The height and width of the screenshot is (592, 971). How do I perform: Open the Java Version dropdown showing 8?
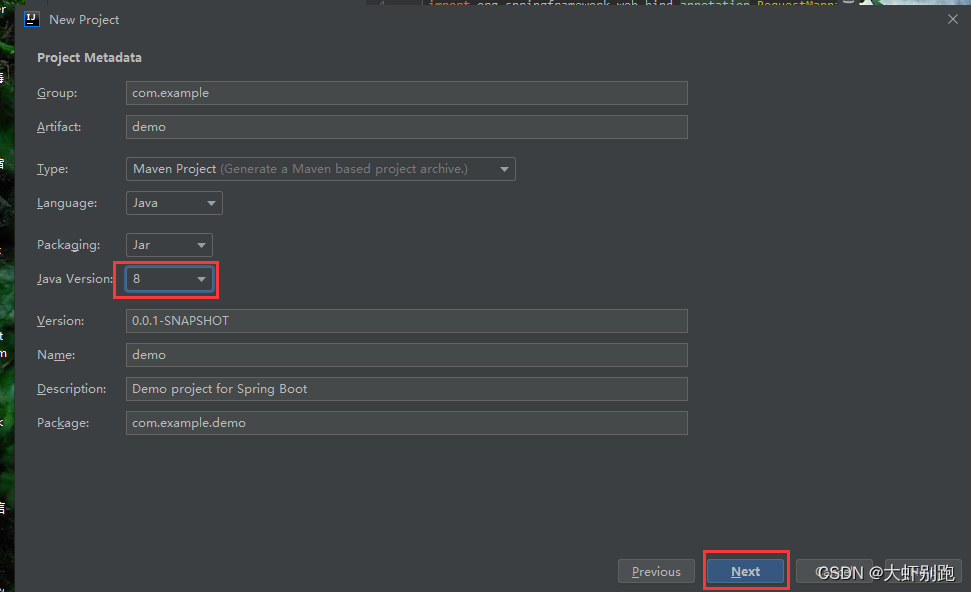tap(169, 279)
